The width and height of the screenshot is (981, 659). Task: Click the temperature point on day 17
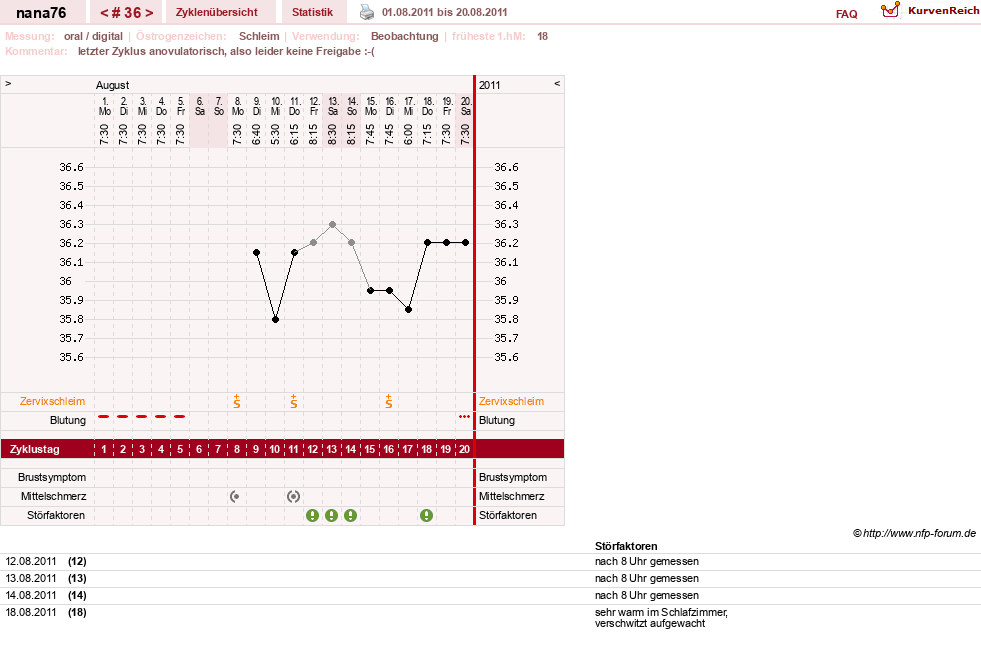coord(409,310)
